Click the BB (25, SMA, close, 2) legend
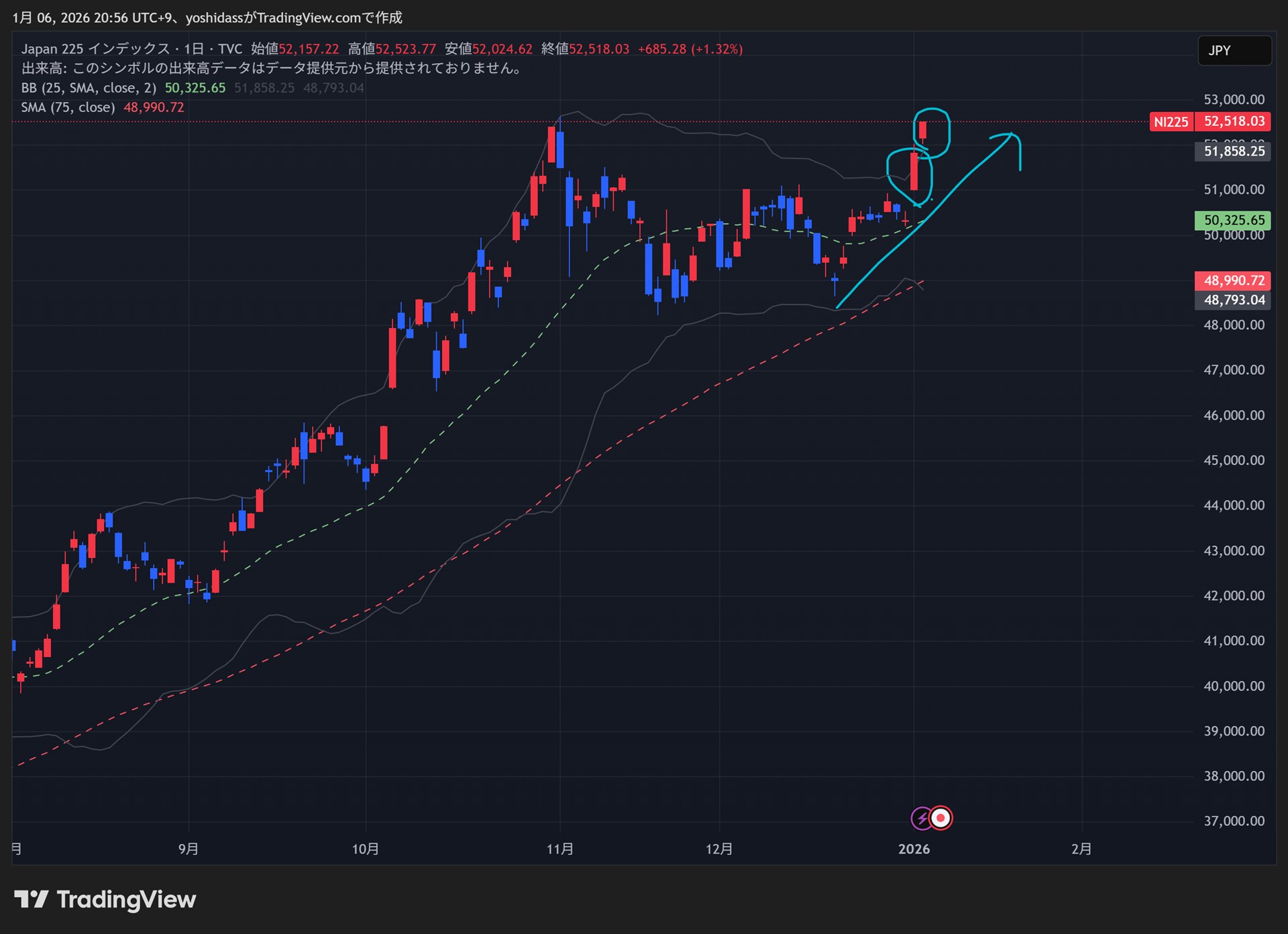This screenshot has height=934, width=1288. point(88,88)
